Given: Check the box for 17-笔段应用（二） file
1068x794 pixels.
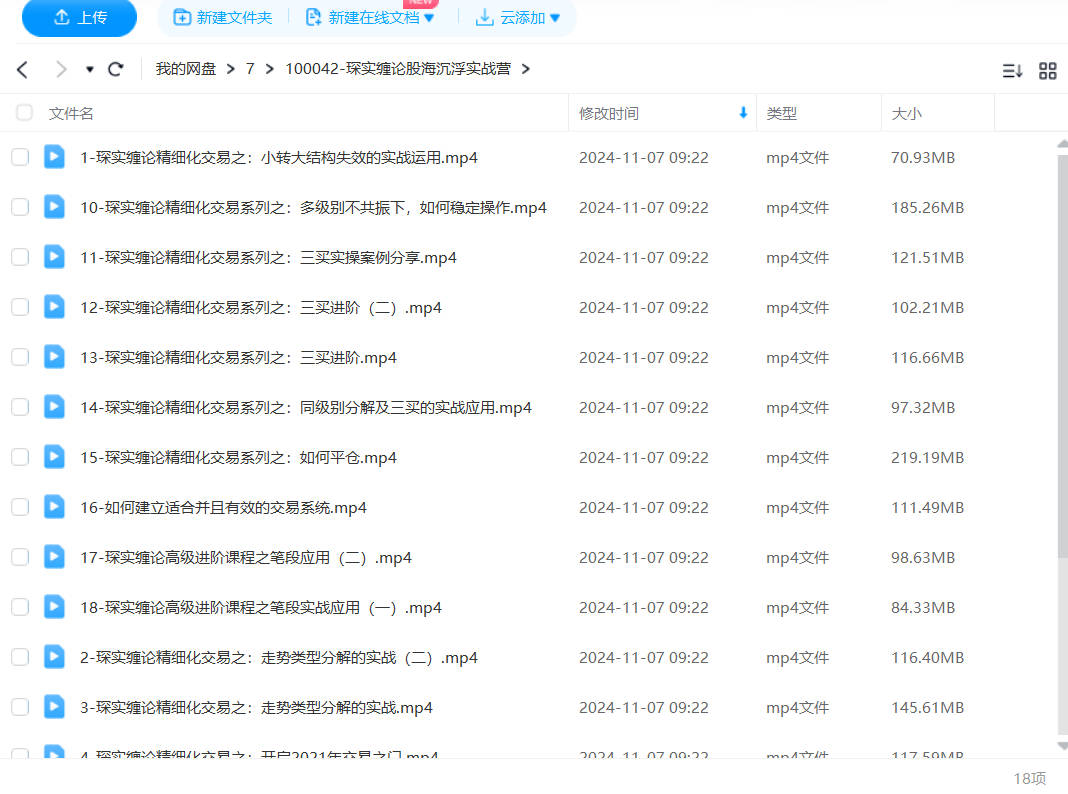Looking at the screenshot, I should [x=20, y=557].
